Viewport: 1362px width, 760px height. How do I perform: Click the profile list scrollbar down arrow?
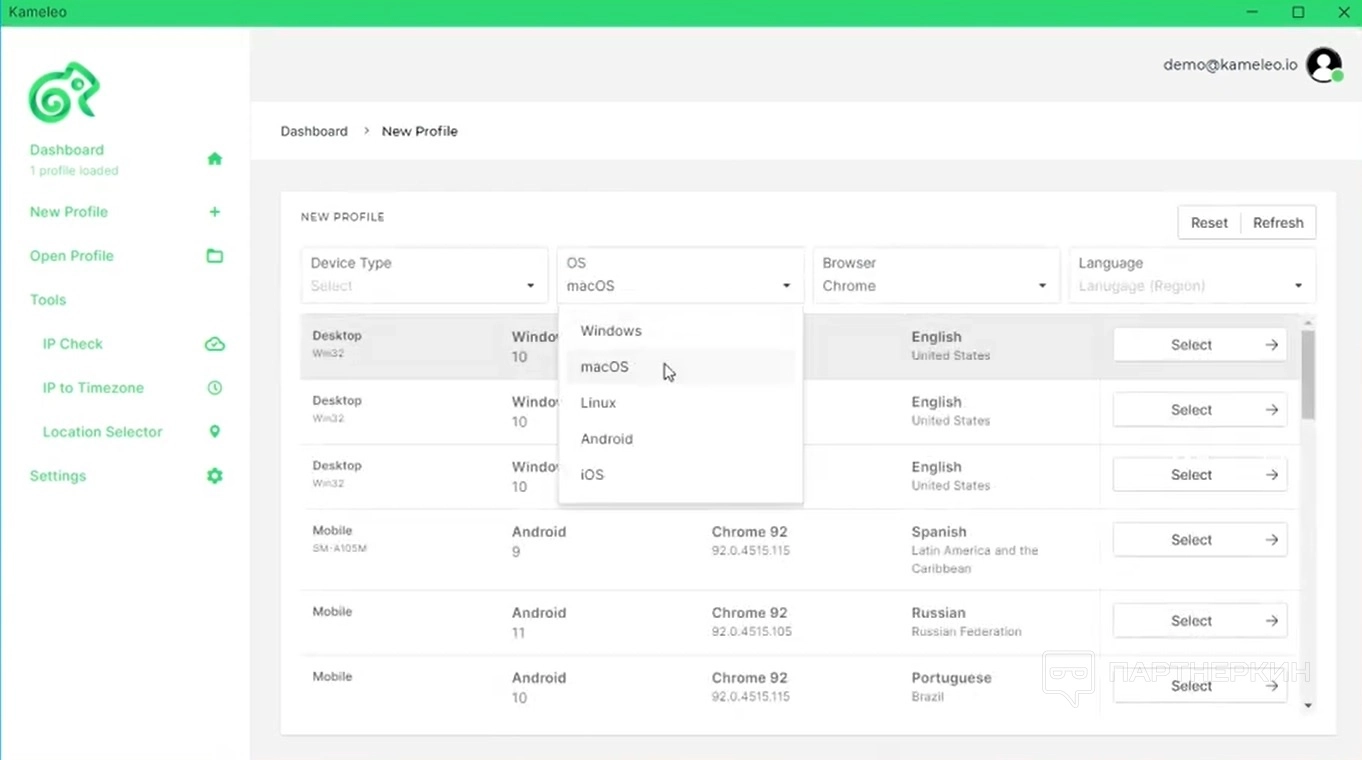click(1308, 706)
